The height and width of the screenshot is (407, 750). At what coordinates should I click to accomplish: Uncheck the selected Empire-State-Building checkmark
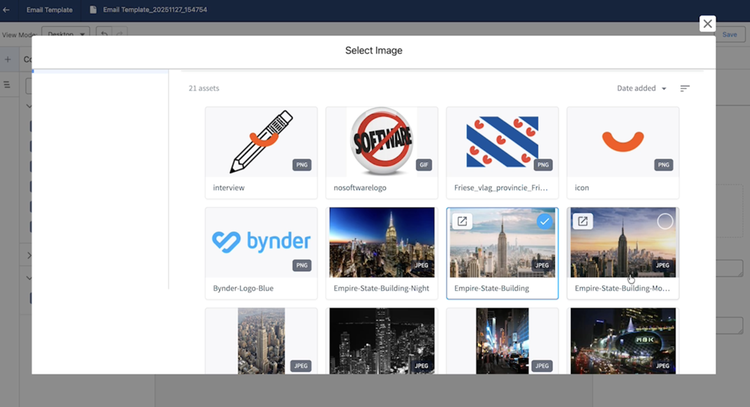pyautogui.click(x=544, y=221)
